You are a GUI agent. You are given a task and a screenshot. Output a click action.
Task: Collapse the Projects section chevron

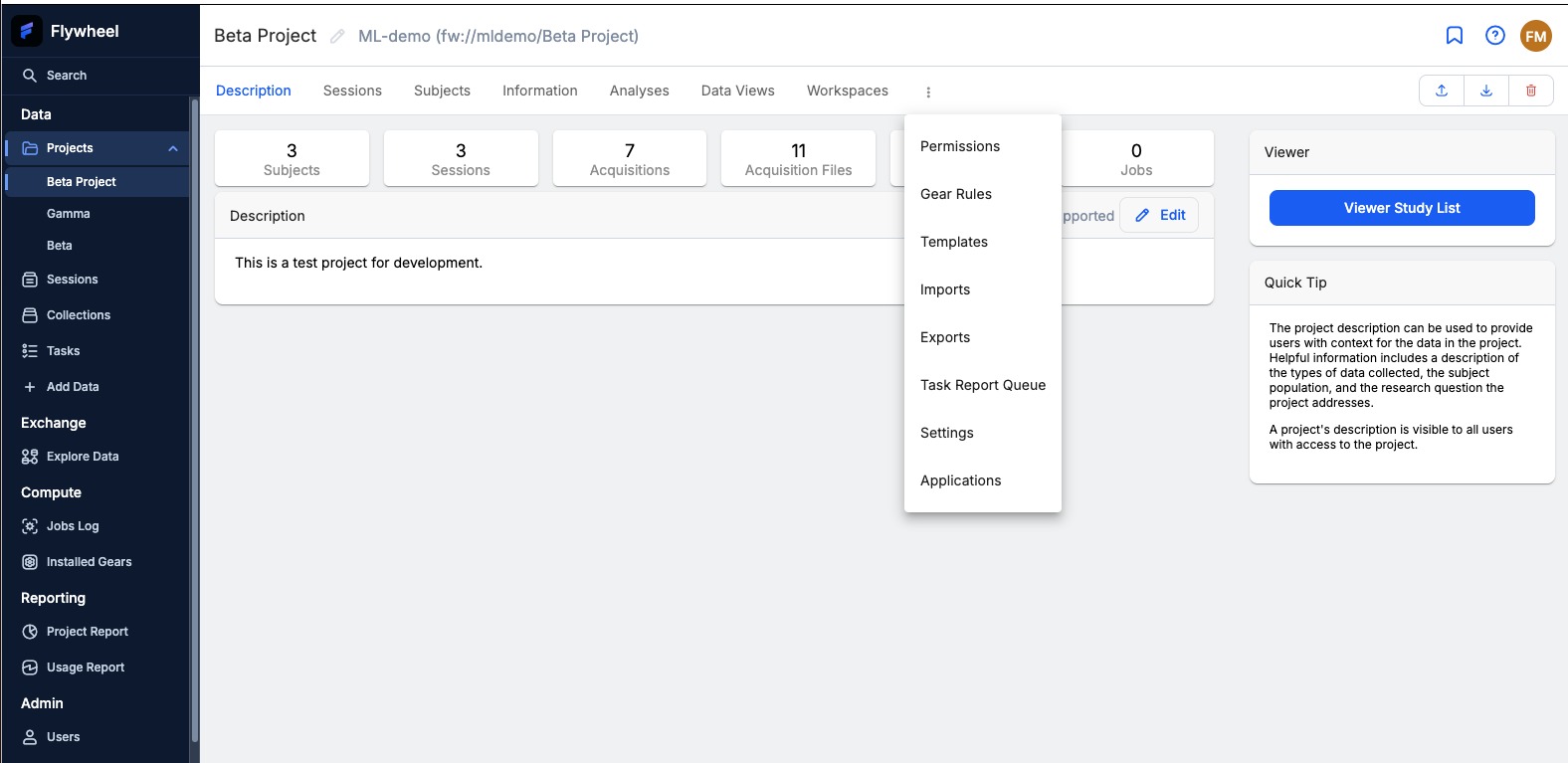click(173, 148)
